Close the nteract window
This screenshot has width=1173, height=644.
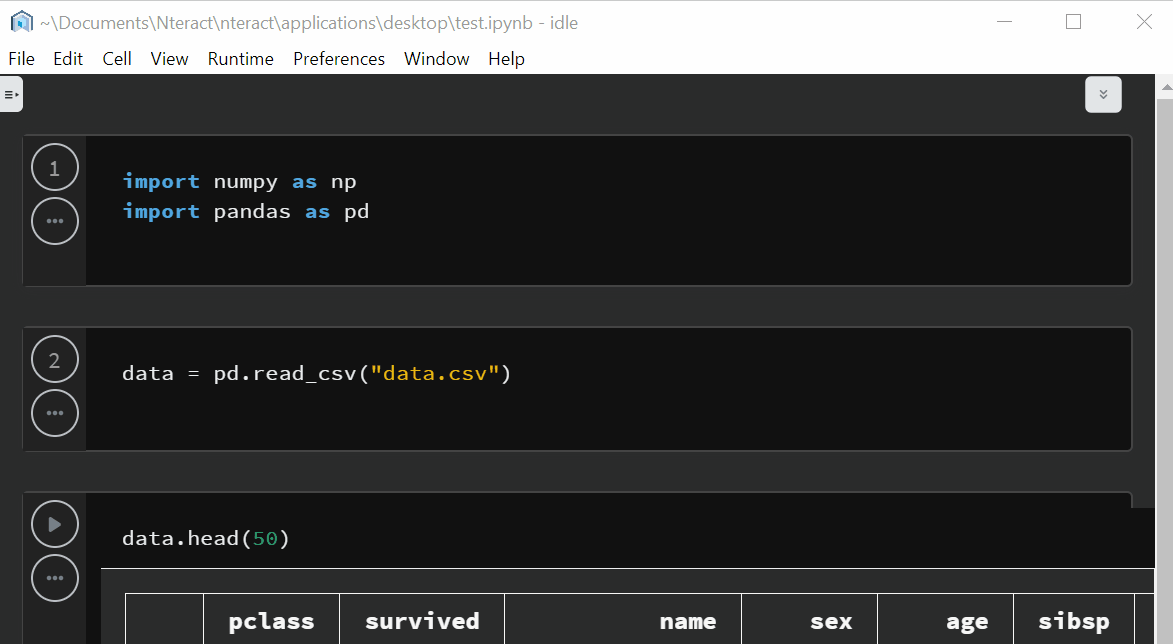pyautogui.click(x=1144, y=22)
